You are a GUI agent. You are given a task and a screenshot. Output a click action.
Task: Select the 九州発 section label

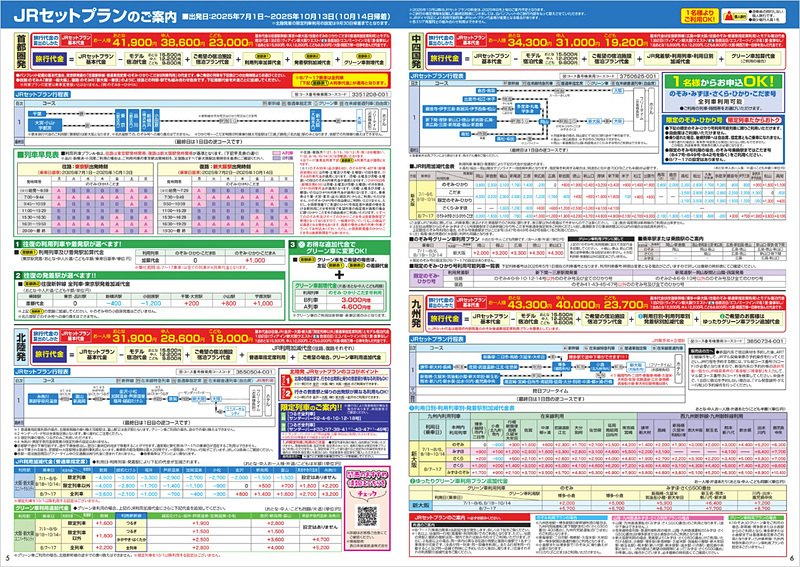[417, 312]
